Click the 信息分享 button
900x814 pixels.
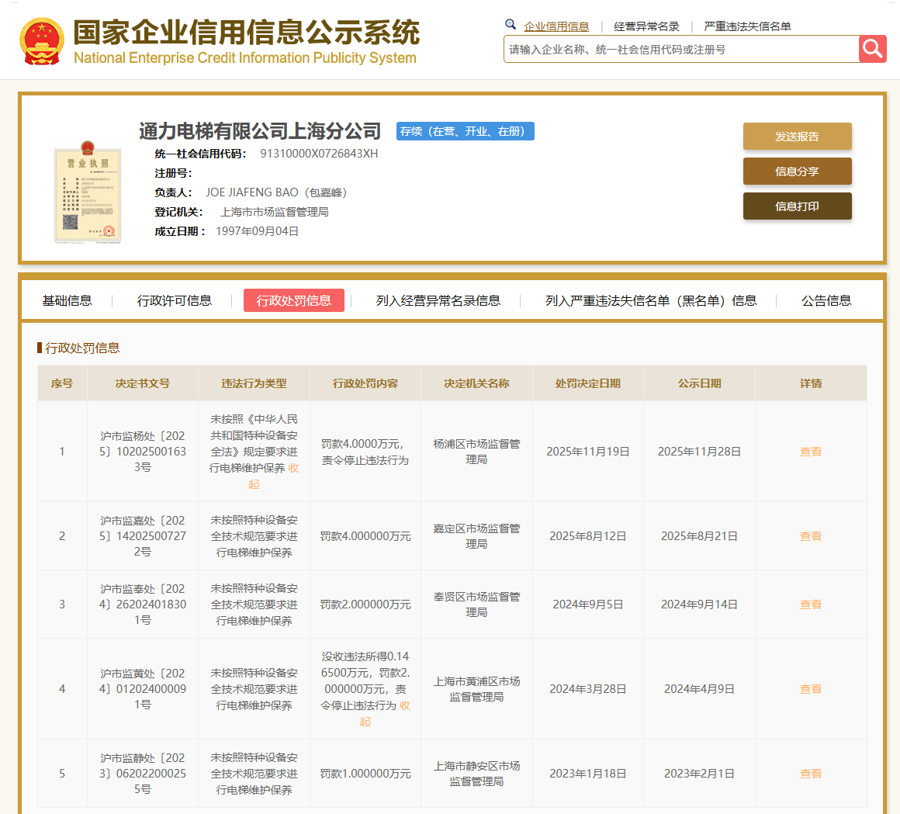[797, 171]
